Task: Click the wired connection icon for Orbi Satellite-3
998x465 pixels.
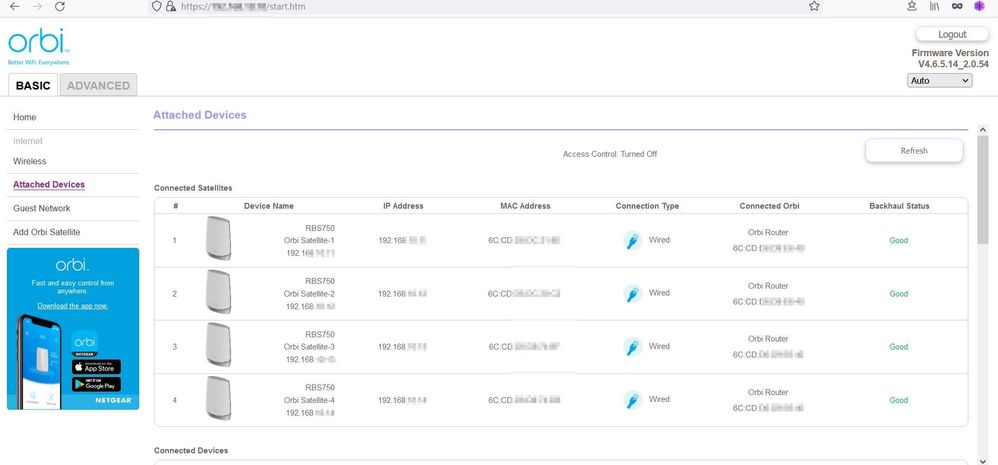Action: pyautogui.click(x=632, y=347)
